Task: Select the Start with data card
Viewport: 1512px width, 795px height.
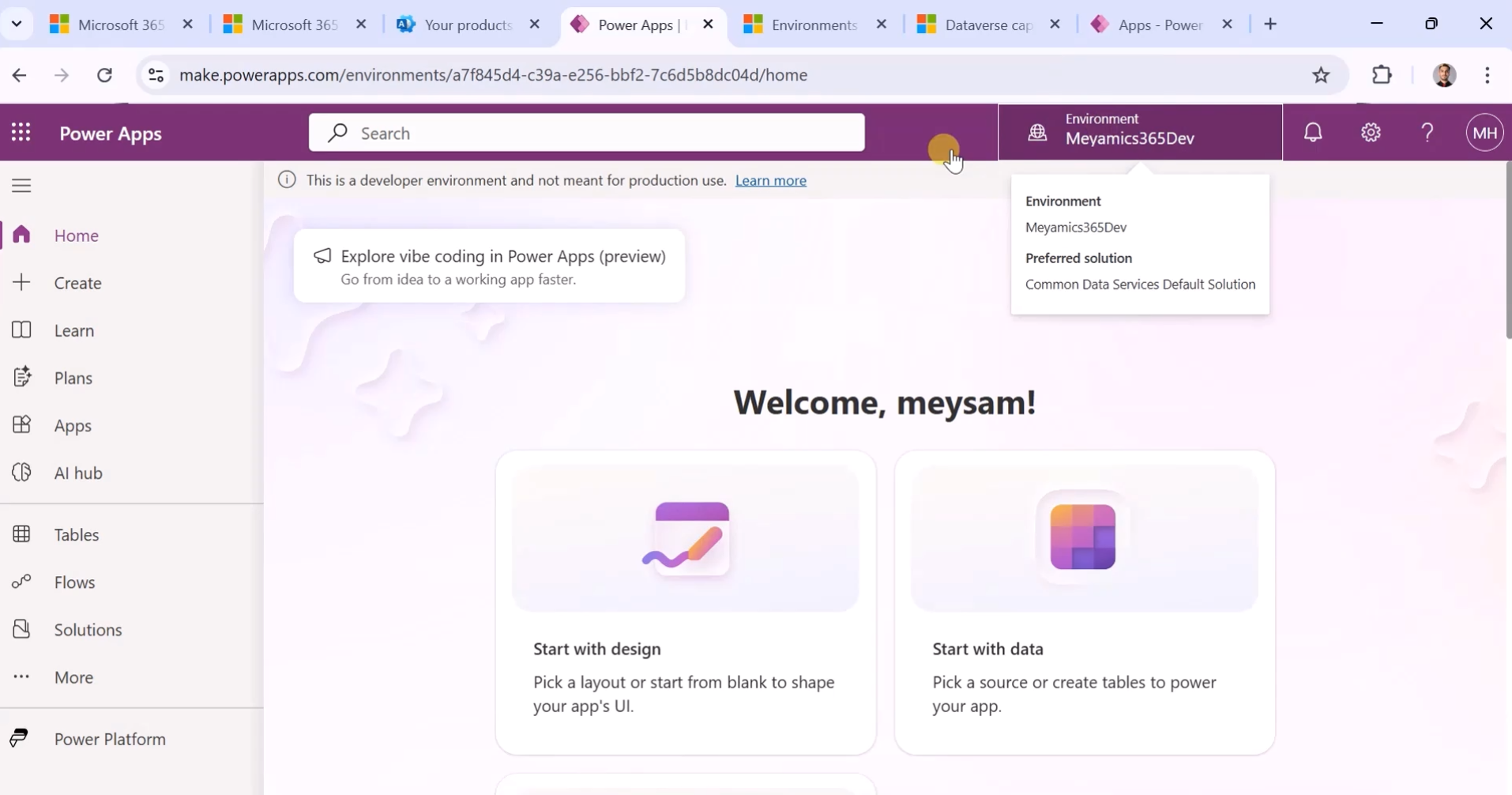Action: coord(1085,603)
